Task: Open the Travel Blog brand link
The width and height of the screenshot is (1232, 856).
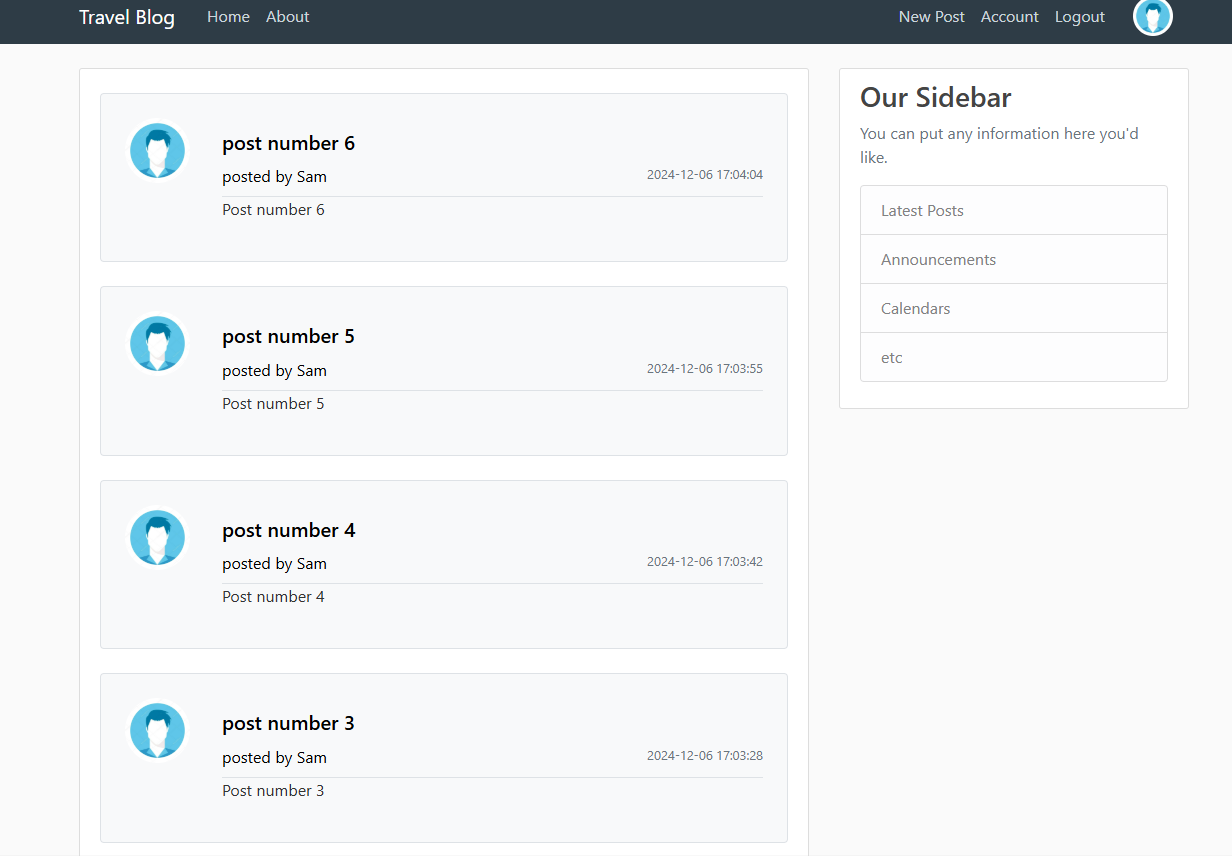Action: (x=127, y=17)
